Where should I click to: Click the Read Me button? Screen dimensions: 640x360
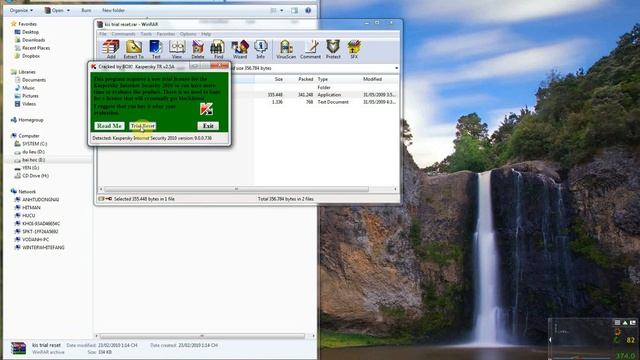109,126
